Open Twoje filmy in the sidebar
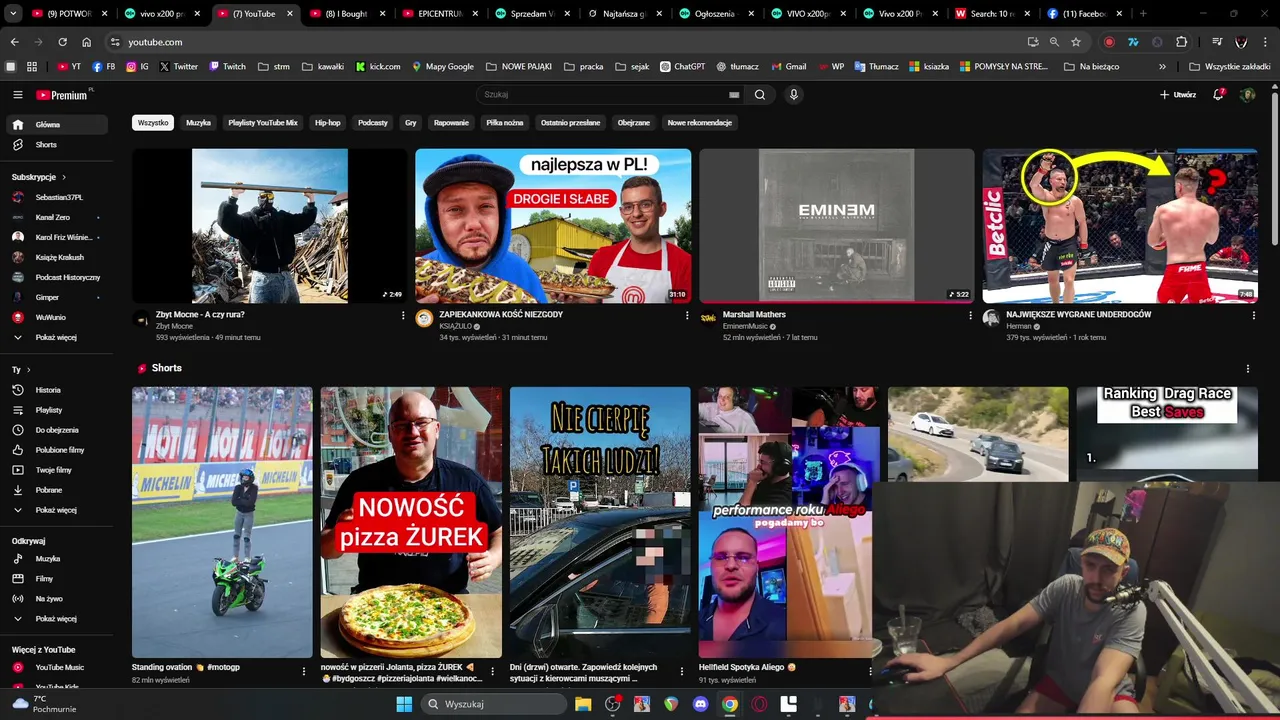 pos(55,470)
